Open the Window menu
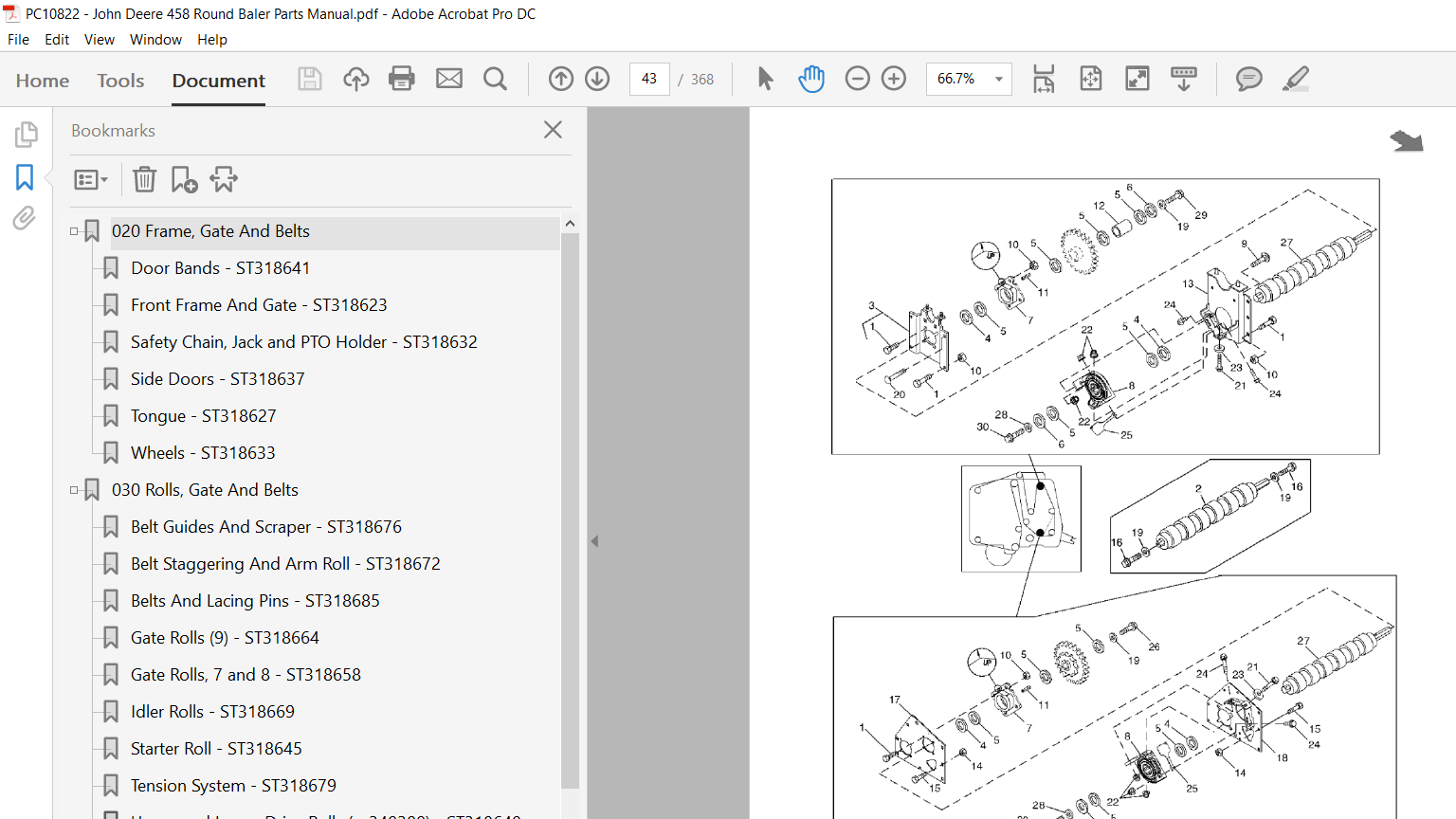The height and width of the screenshot is (819, 1456). pyautogui.click(x=155, y=40)
